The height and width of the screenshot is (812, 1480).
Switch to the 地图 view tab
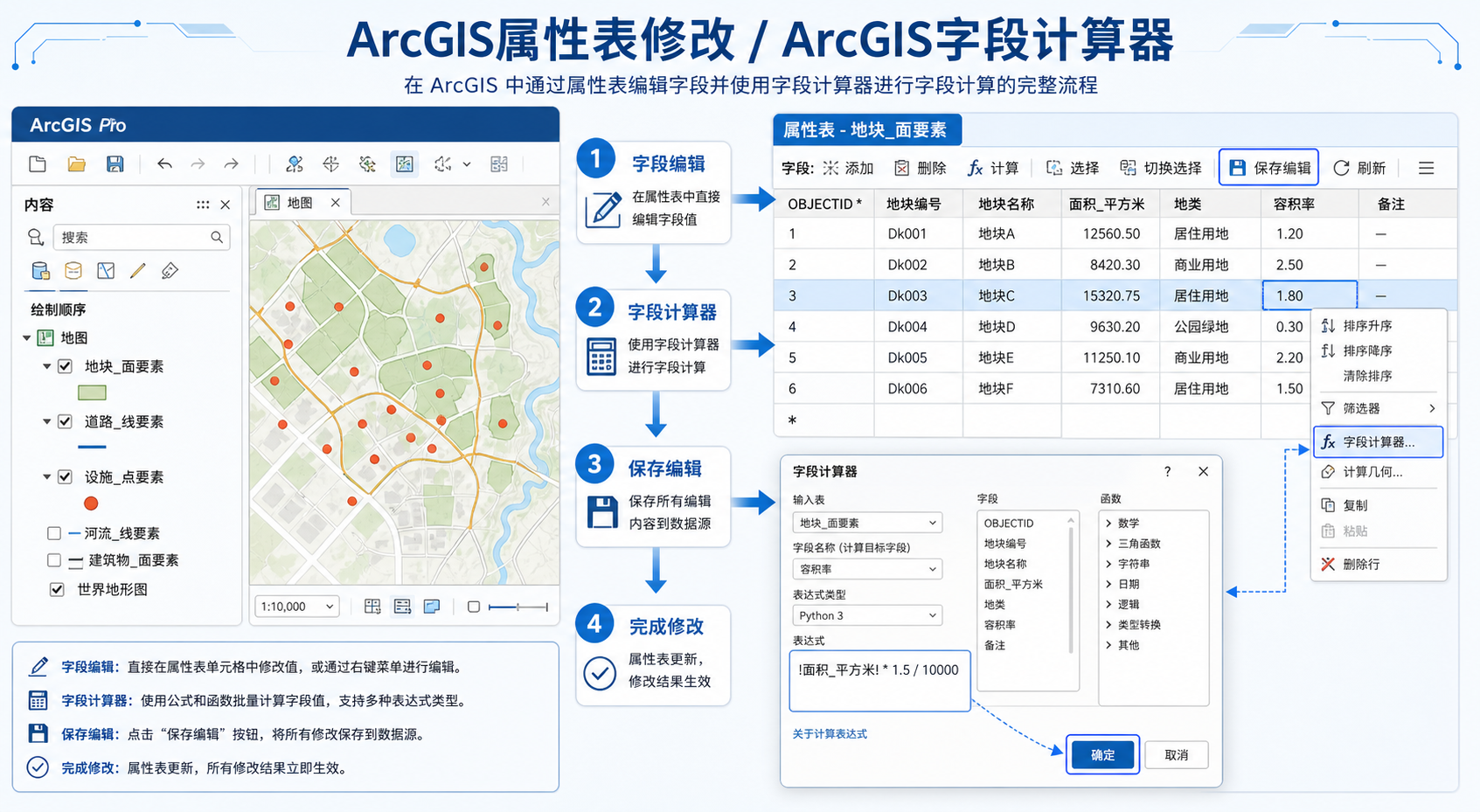(302, 203)
